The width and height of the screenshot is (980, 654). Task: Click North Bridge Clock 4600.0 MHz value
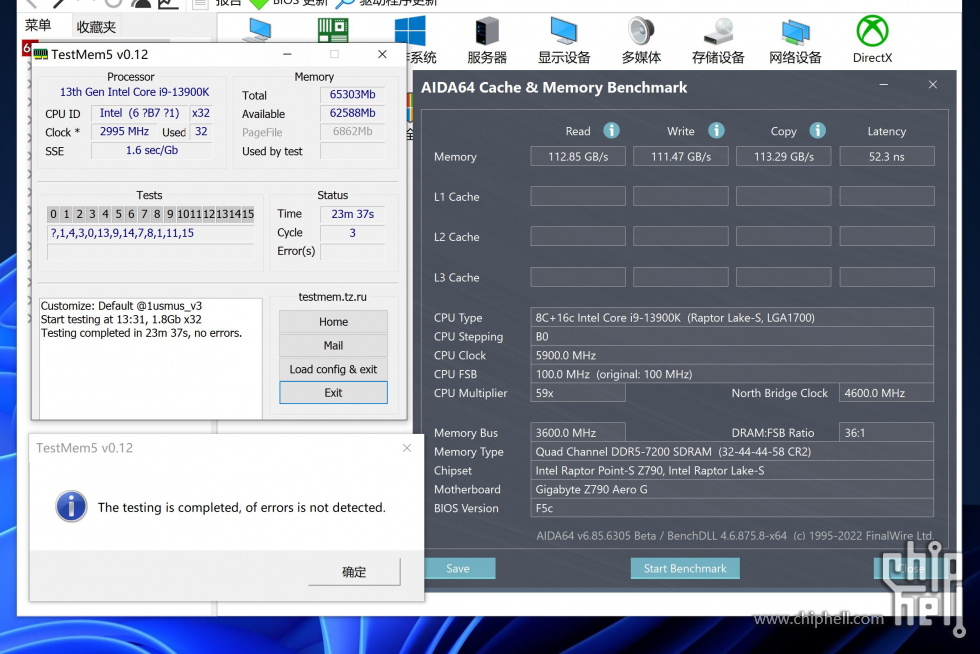click(886, 393)
